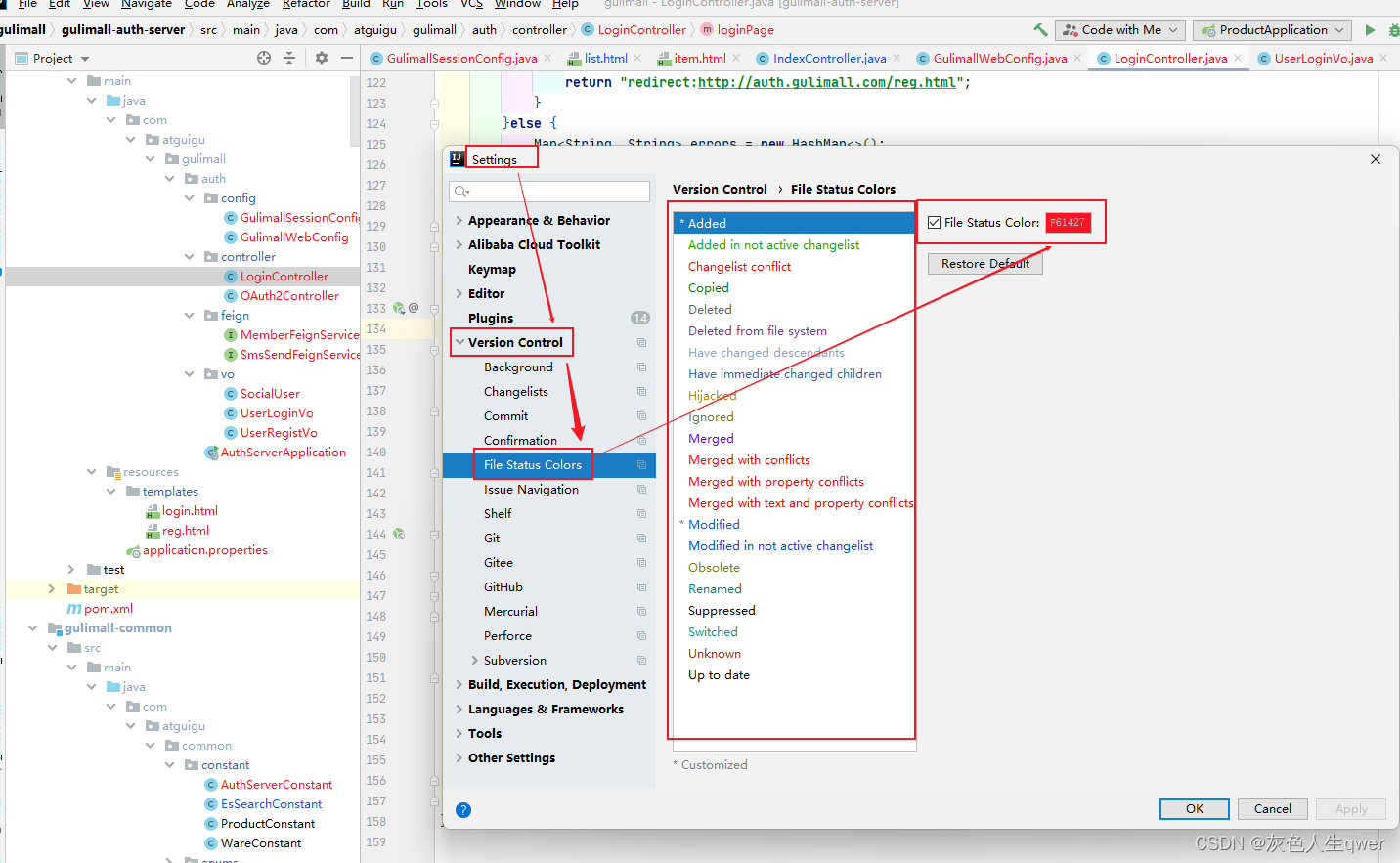Viewport: 1400px width, 863px height.
Task: Expand the target folder in tree
Action: point(51,589)
